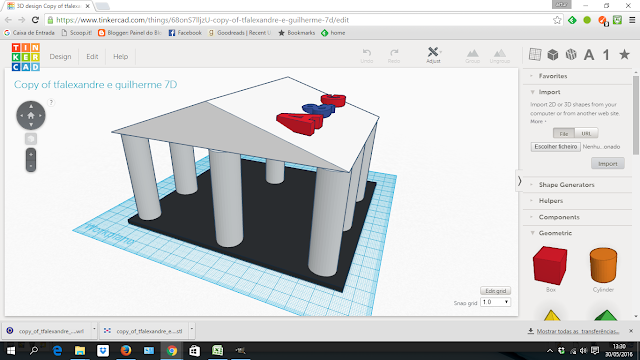Screen dimensions: 640x360
Task: Toggle perspective view cube button
Action: click(31, 139)
